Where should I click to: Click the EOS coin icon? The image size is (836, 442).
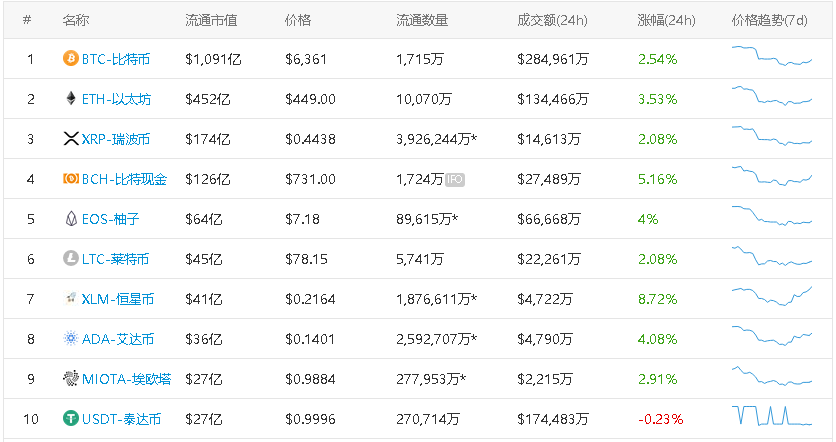(x=71, y=219)
